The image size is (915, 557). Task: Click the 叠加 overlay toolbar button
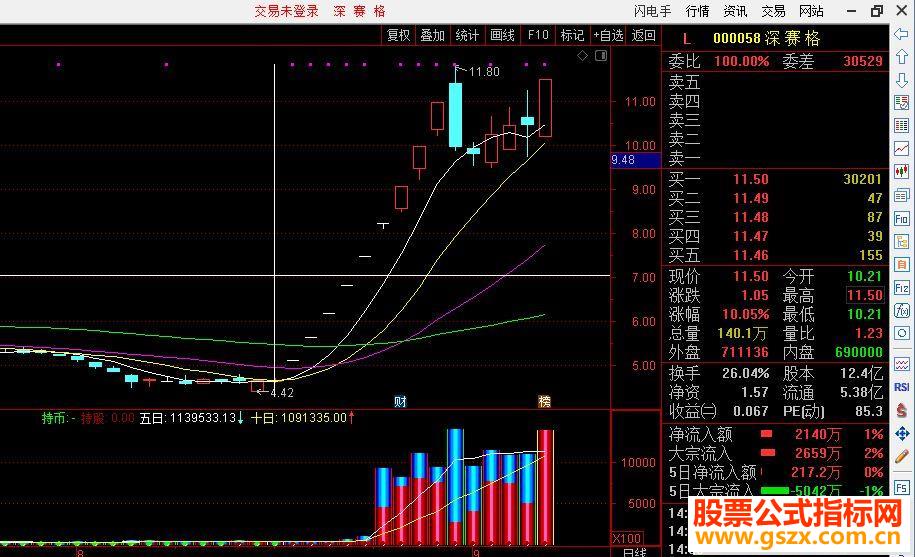tap(433, 36)
